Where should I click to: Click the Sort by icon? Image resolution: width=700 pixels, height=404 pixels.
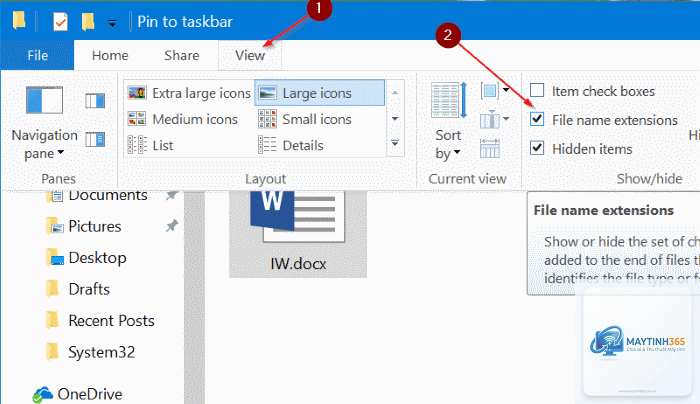(449, 100)
